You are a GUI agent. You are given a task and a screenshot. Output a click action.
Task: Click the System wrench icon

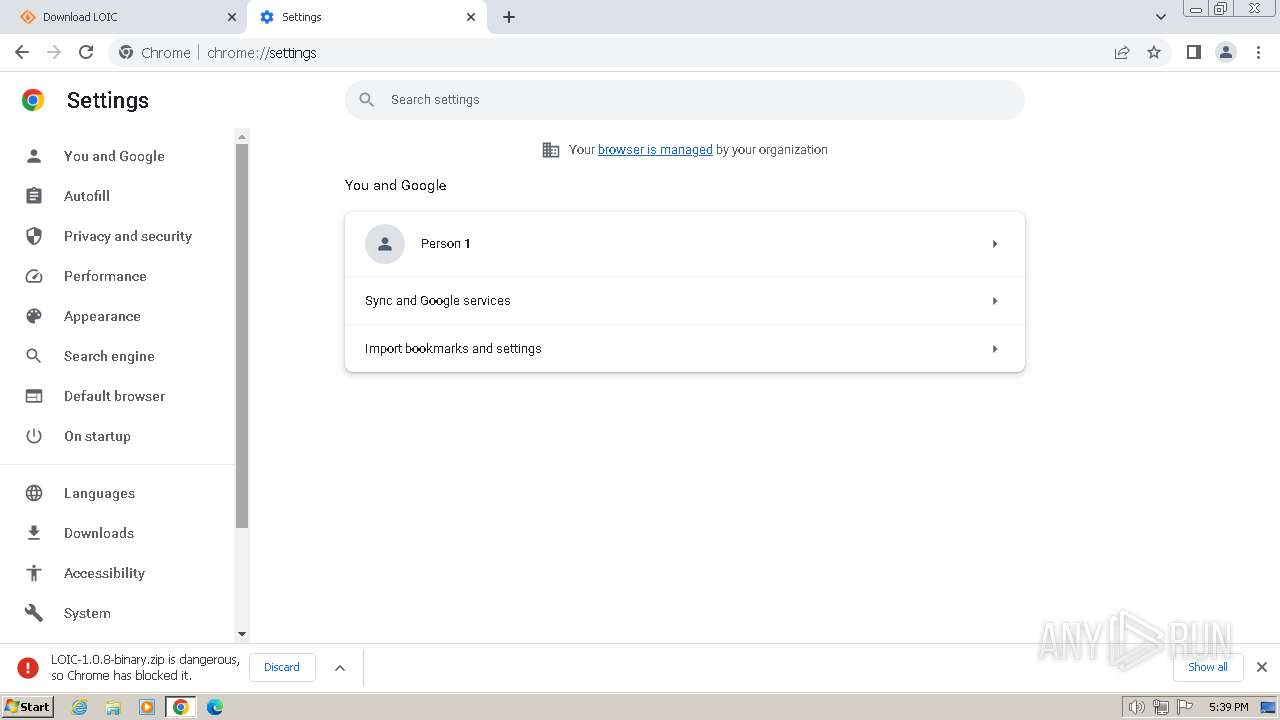34,613
